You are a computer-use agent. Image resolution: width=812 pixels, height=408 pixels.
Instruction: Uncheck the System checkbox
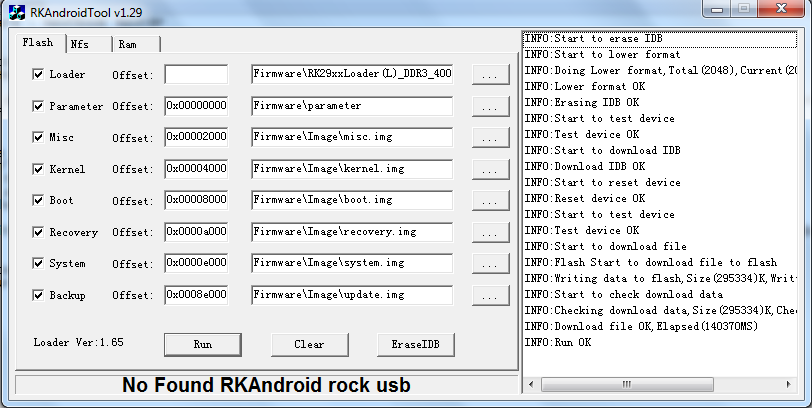point(38,263)
